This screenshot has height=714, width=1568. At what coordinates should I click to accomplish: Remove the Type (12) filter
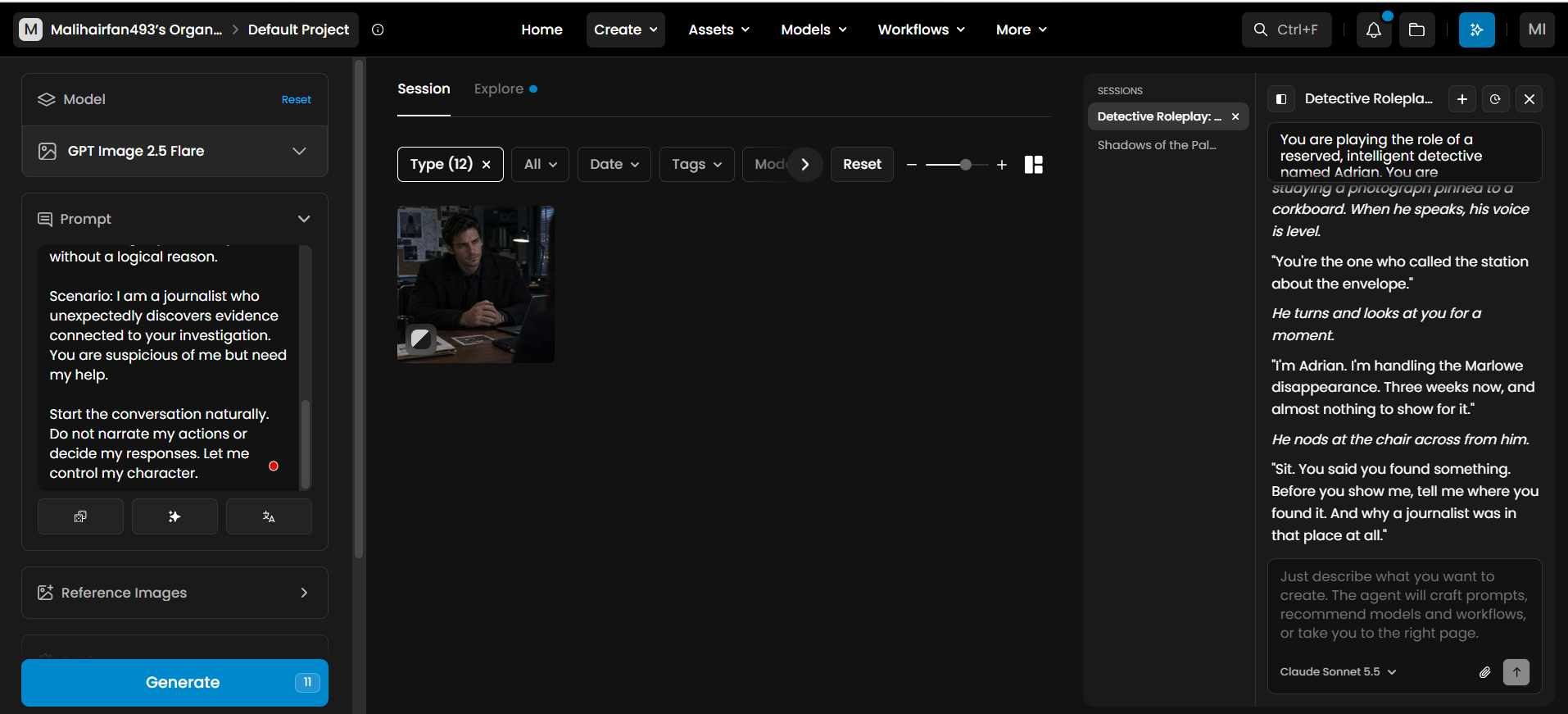[x=487, y=165]
